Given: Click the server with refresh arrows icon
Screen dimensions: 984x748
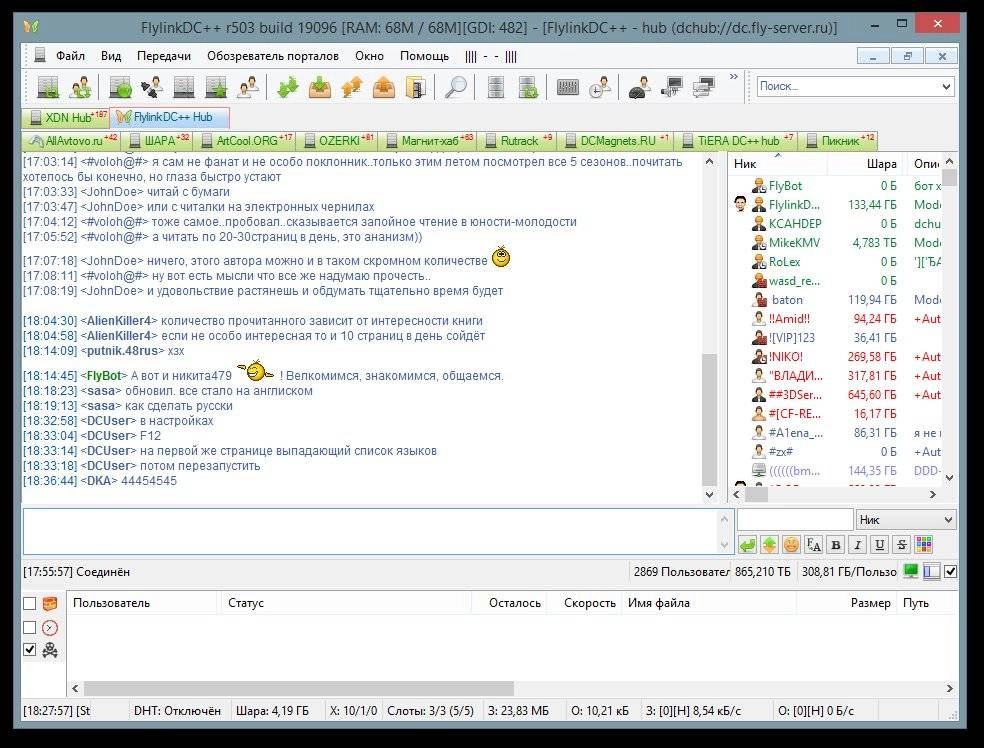Looking at the screenshot, I should click(x=528, y=87).
